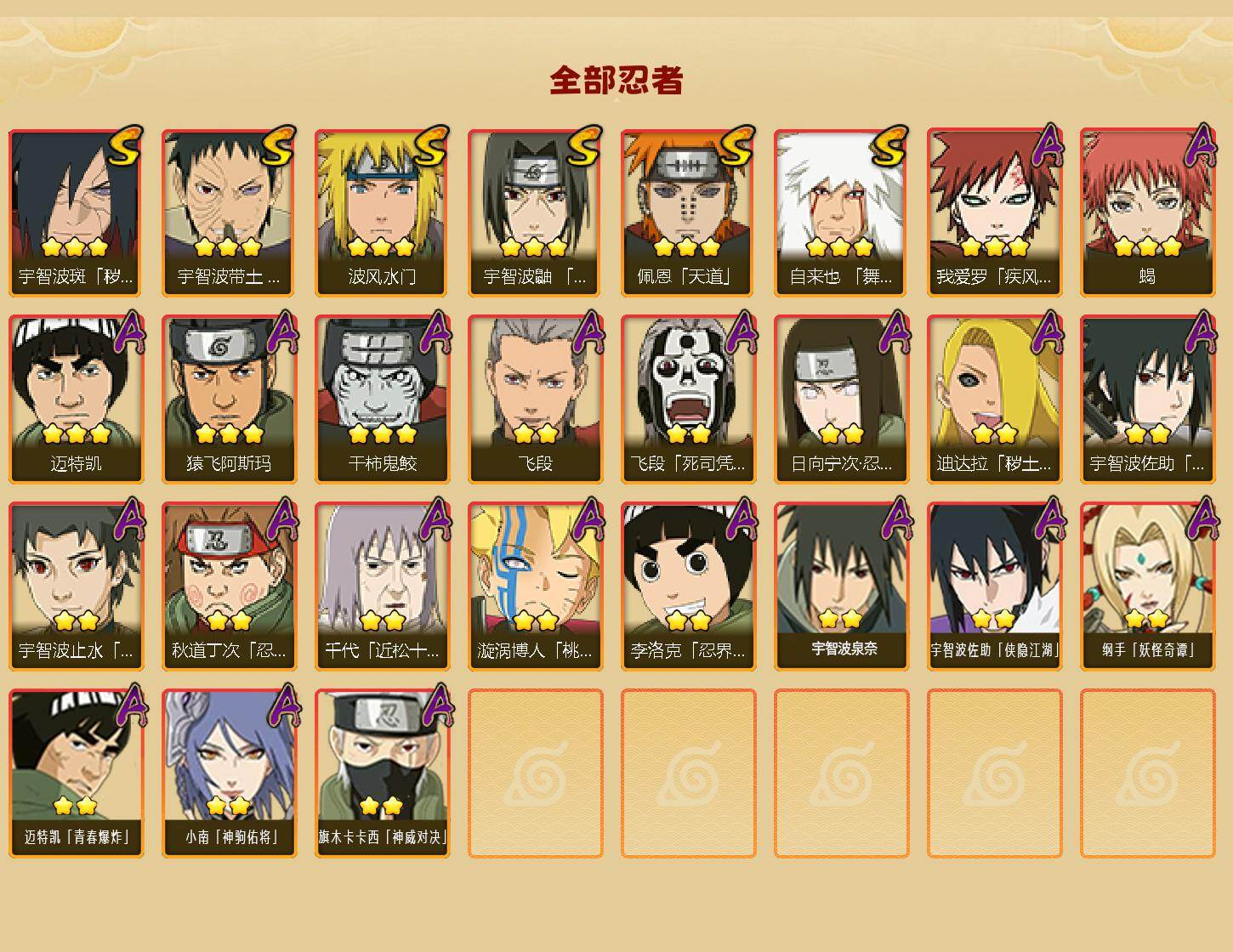
Task: Select the 迈特凯 ninja portrait
Action: tap(76, 399)
